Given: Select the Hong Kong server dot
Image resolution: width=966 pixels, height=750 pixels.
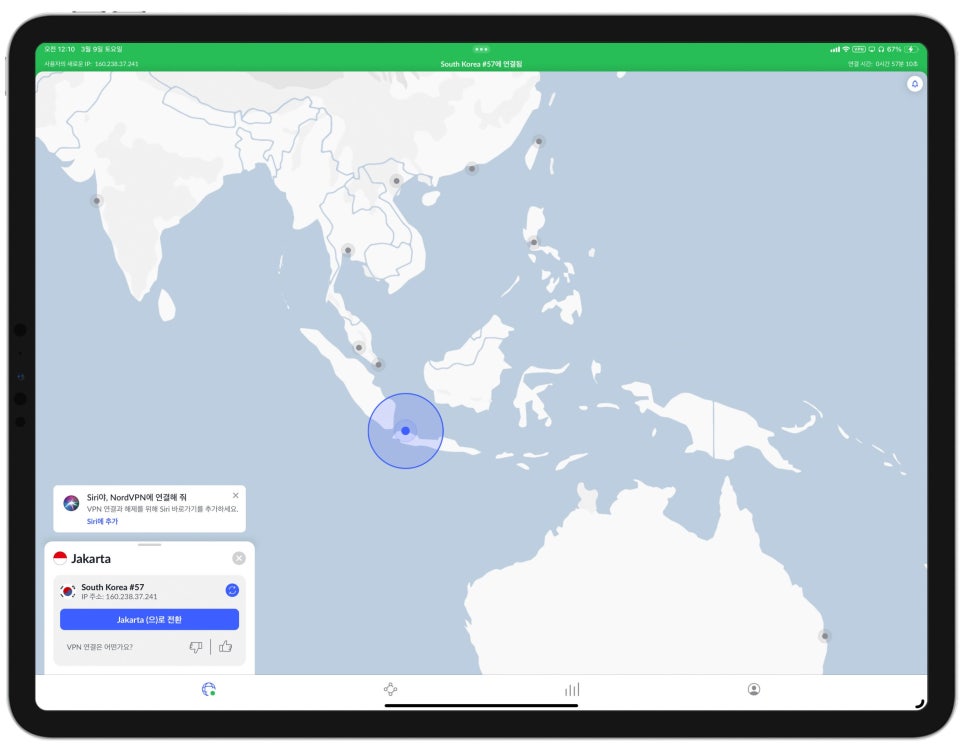Looking at the screenshot, I should pos(472,168).
